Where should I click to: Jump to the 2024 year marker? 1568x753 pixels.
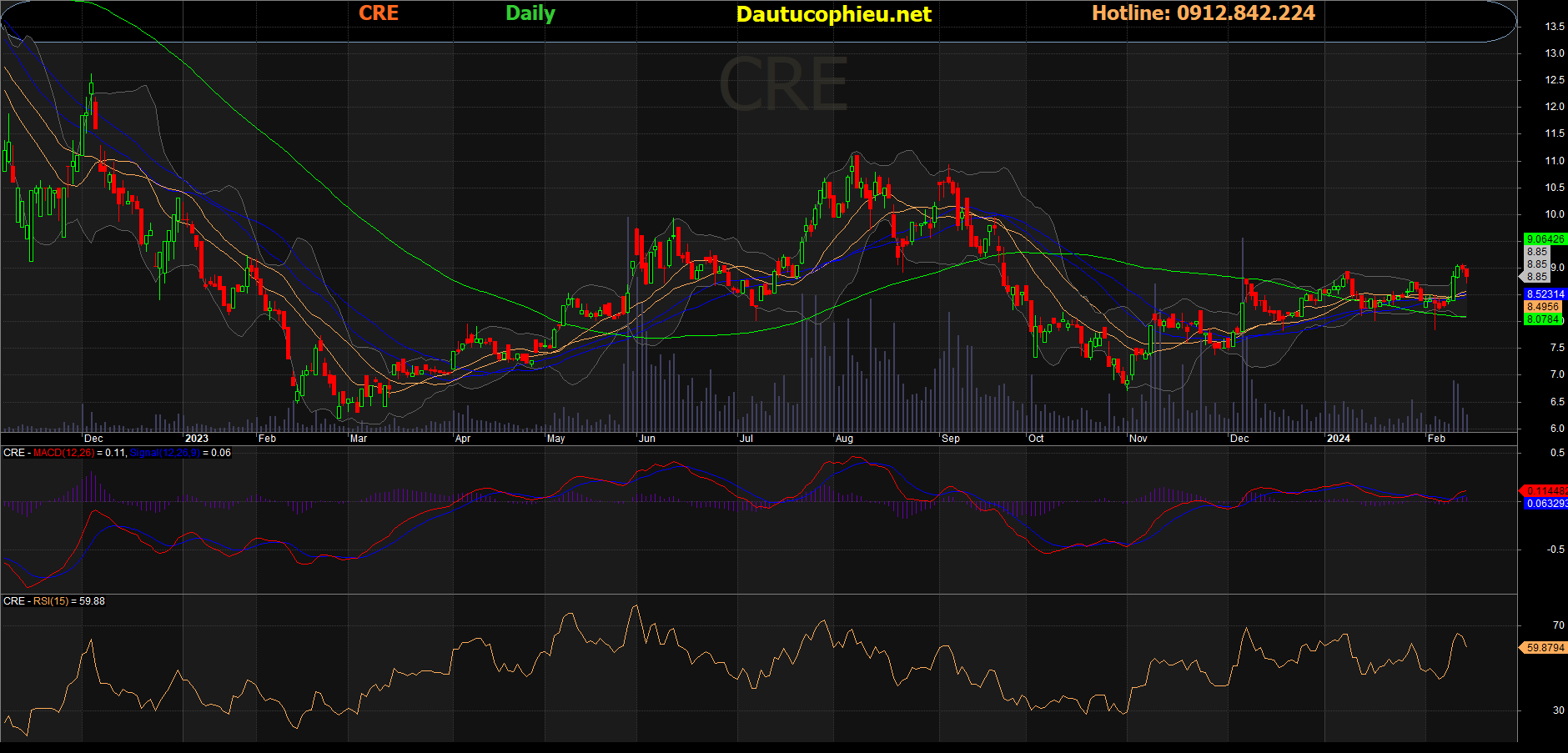[1338, 439]
